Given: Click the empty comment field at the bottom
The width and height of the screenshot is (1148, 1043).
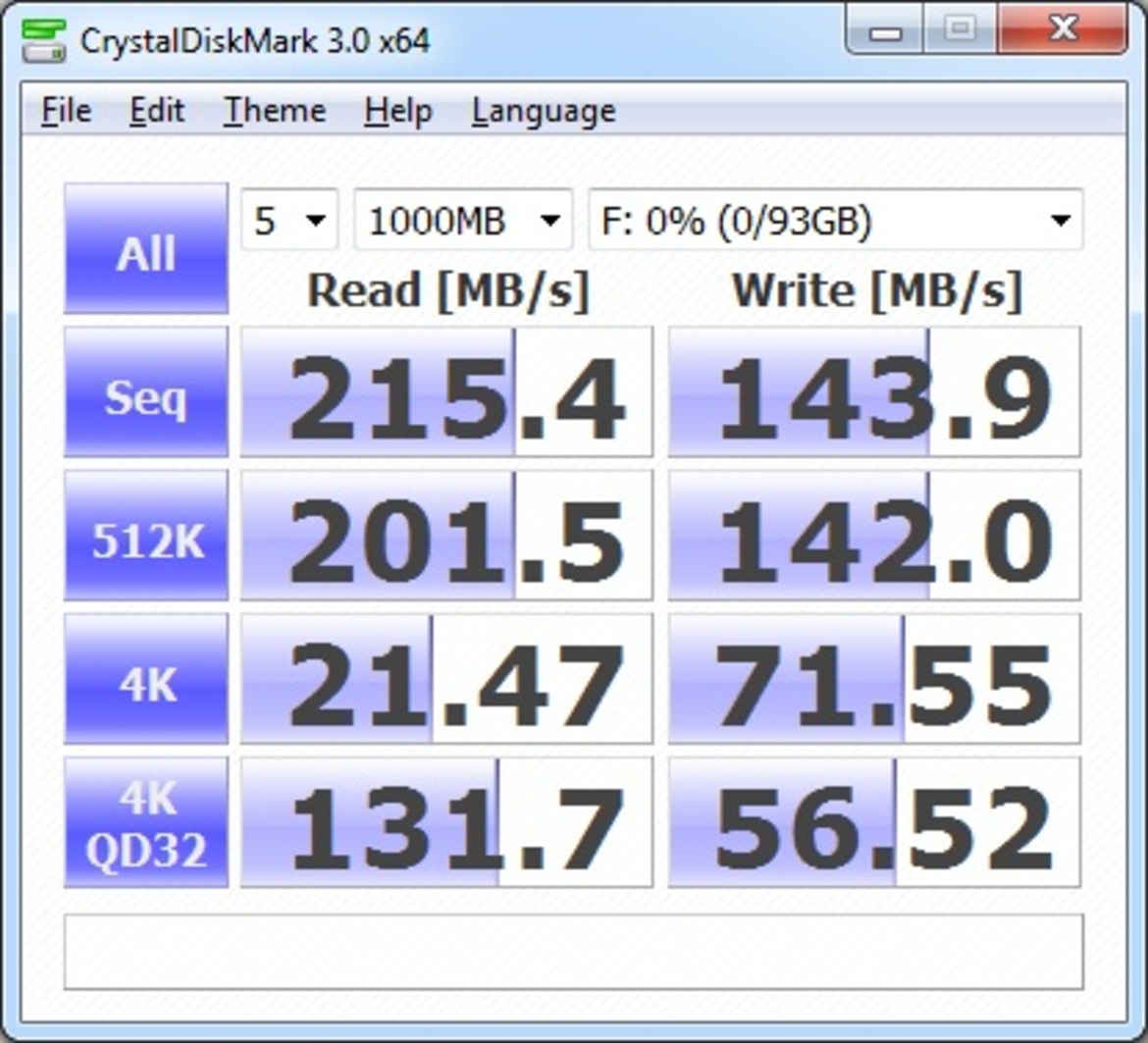Looking at the screenshot, I should point(574,952).
